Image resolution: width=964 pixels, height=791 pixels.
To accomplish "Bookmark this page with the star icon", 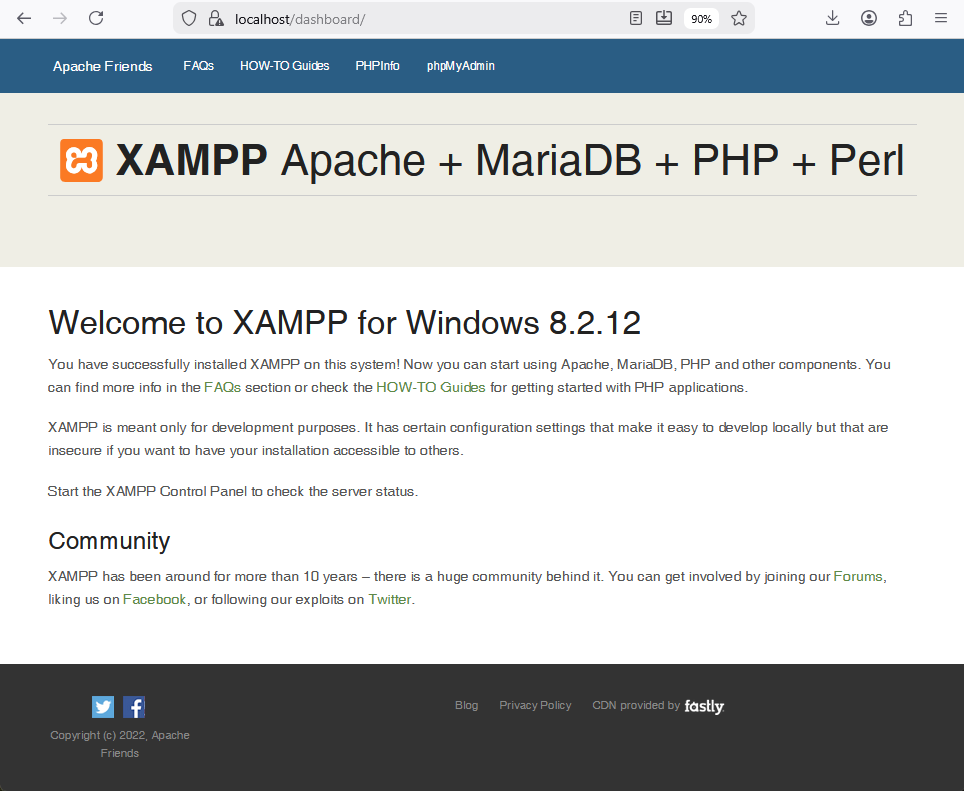I will (x=738, y=18).
